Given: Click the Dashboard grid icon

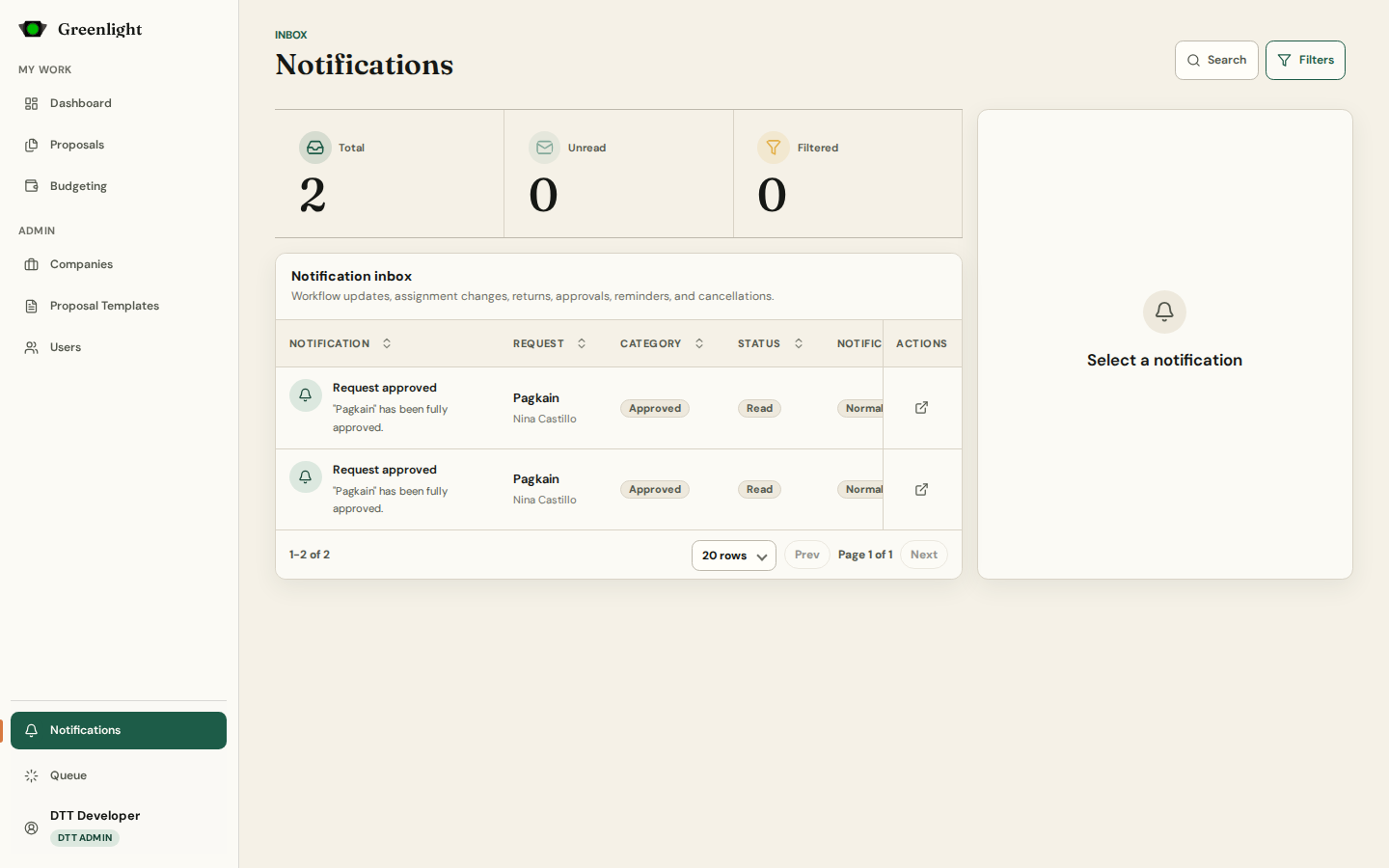Looking at the screenshot, I should pyautogui.click(x=32, y=103).
